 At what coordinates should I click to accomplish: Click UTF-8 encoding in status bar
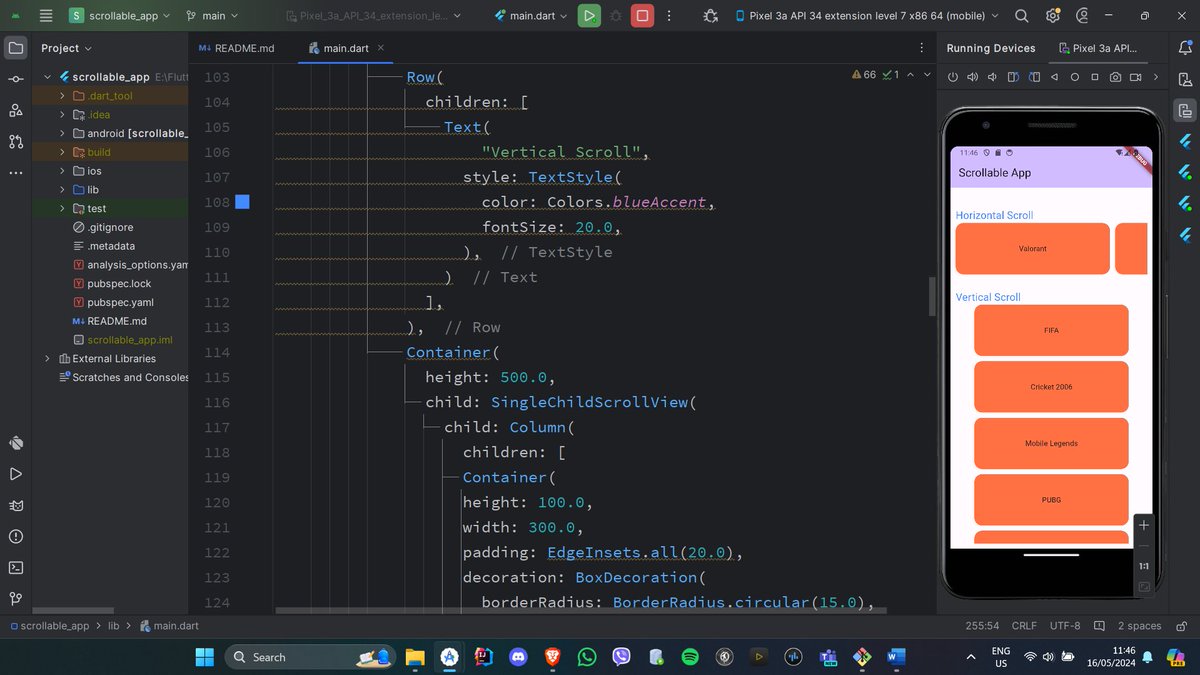pos(1065,626)
